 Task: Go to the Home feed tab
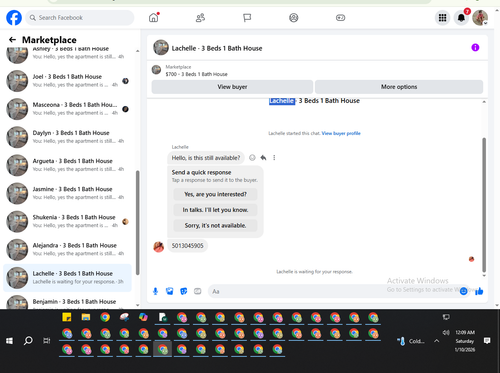point(154,18)
